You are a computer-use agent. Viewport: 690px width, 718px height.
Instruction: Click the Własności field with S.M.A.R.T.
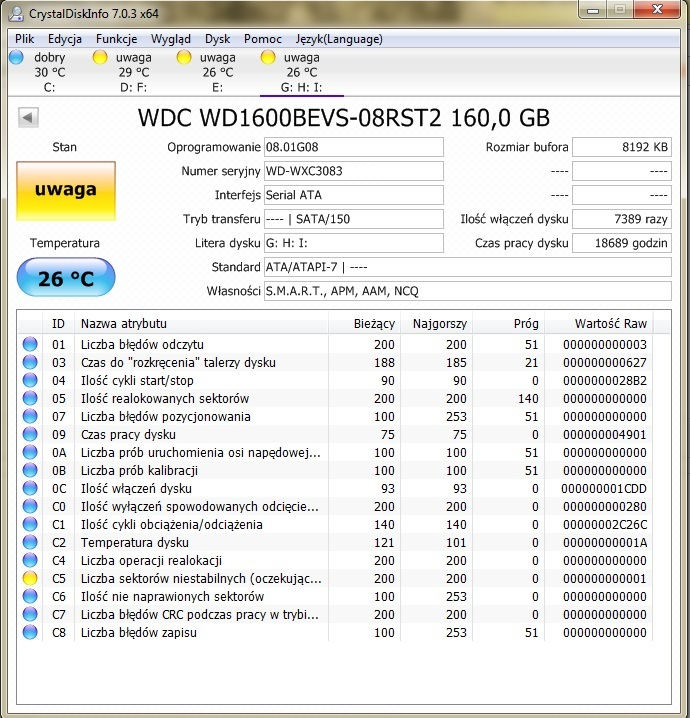(x=468, y=291)
